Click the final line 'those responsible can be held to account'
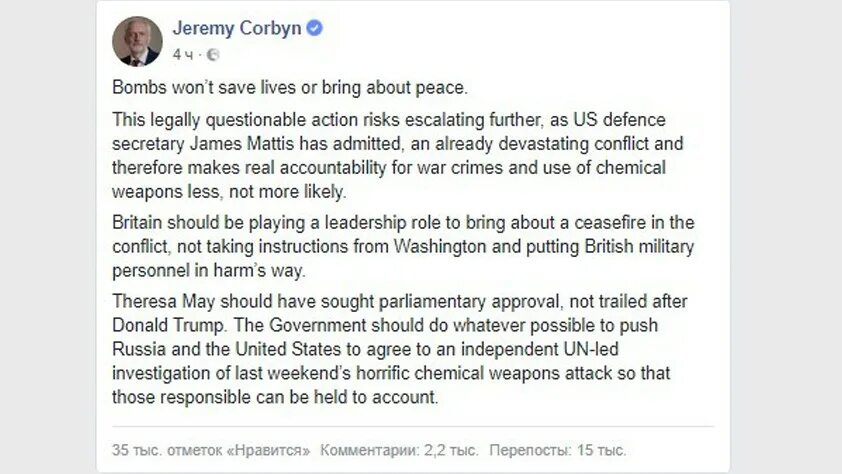Image resolution: width=842 pixels, height=474 pixels. click(275, 397)
